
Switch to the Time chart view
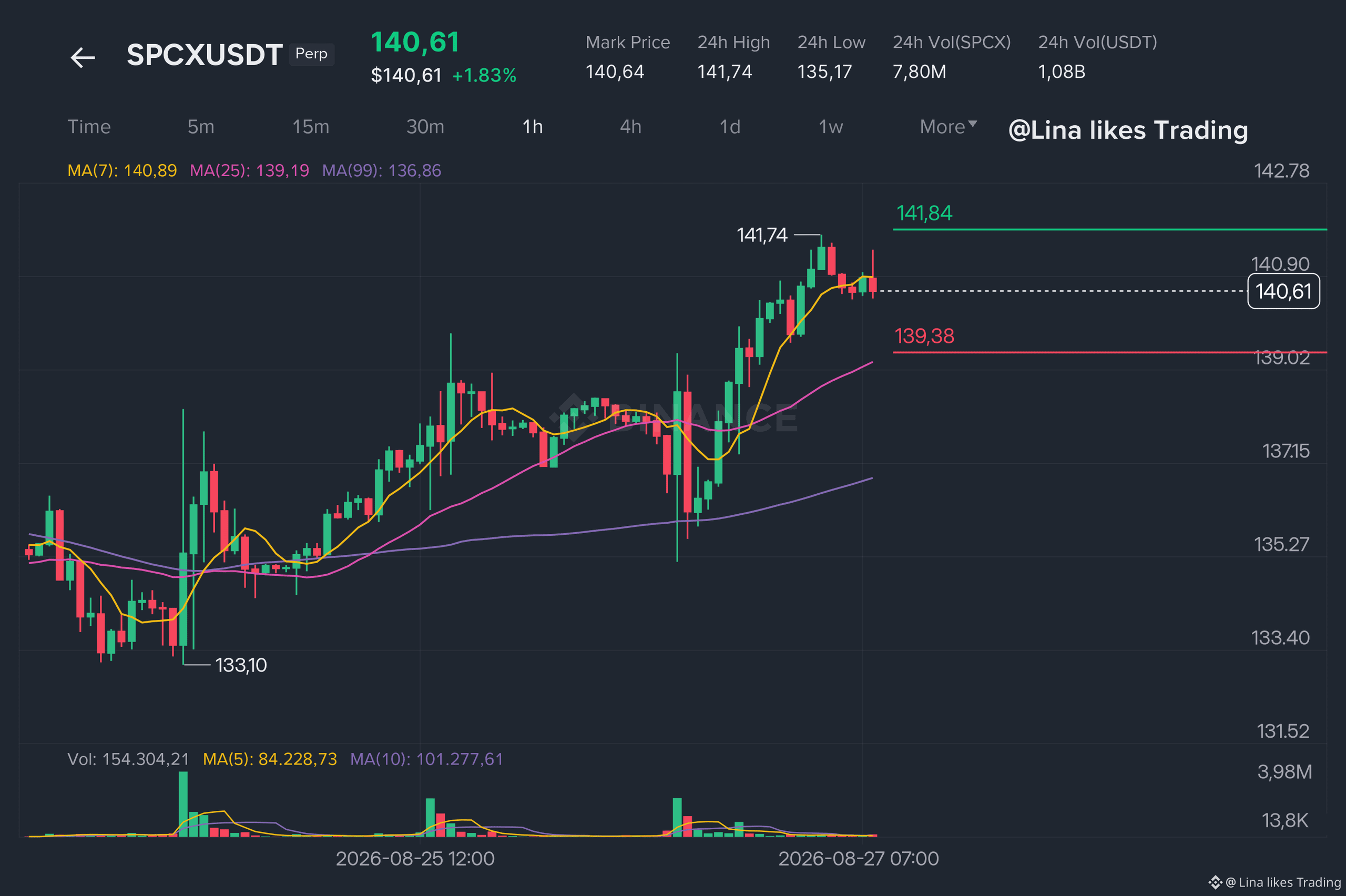pos(89,127)
